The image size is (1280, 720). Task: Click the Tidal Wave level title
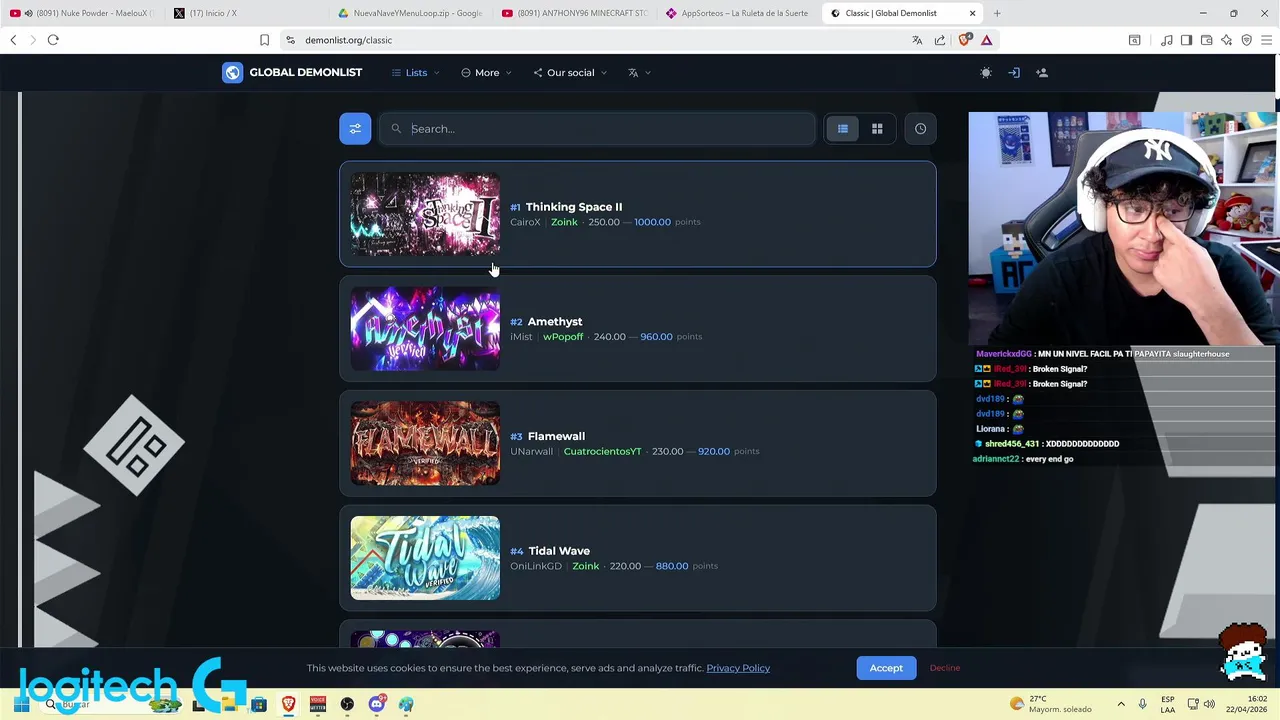pos(559,551)
